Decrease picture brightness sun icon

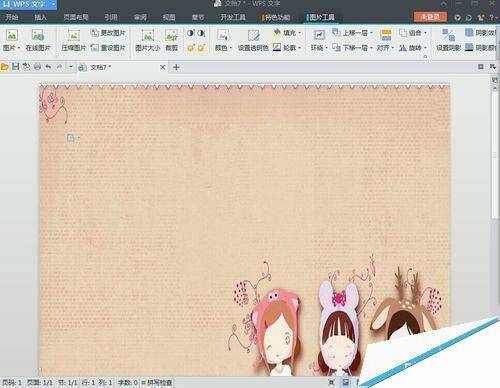click(201, 48)
